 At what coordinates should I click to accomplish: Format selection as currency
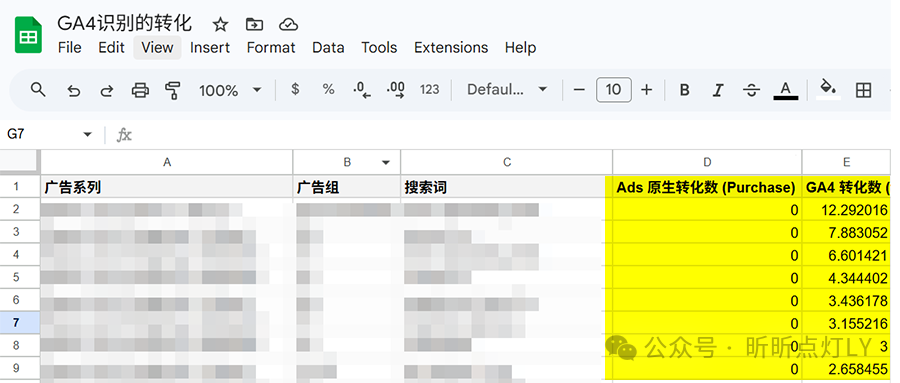point(295,89)
